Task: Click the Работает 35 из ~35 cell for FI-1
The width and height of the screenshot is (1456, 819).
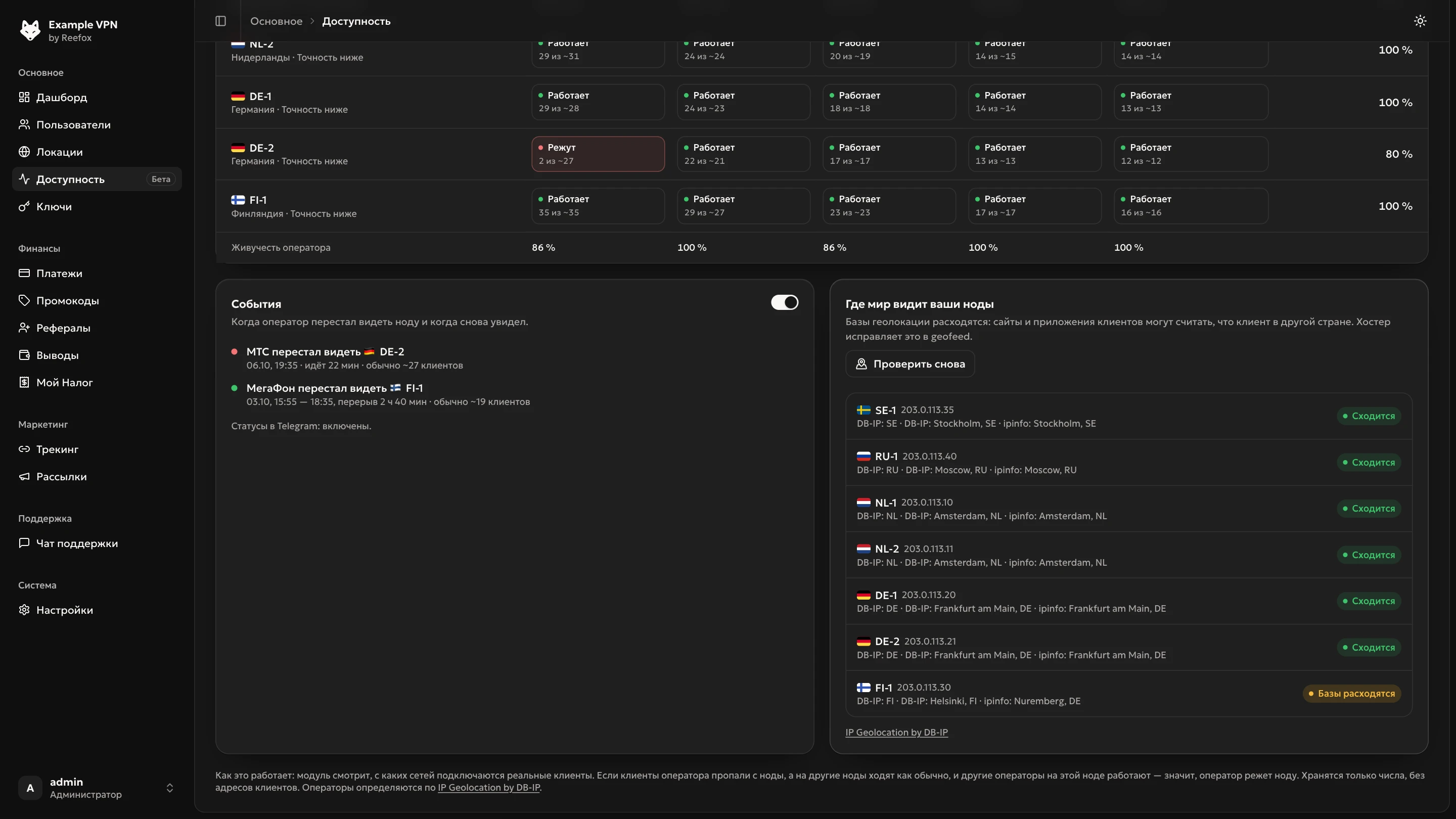Action: point(598,206)
